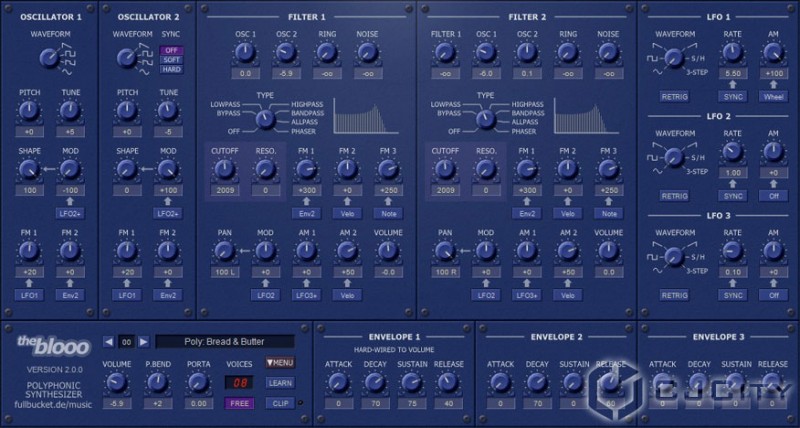The height and width of the screenshot is (428, 800).
Task: Click master volume value -5.9
Action: (117, 404)
